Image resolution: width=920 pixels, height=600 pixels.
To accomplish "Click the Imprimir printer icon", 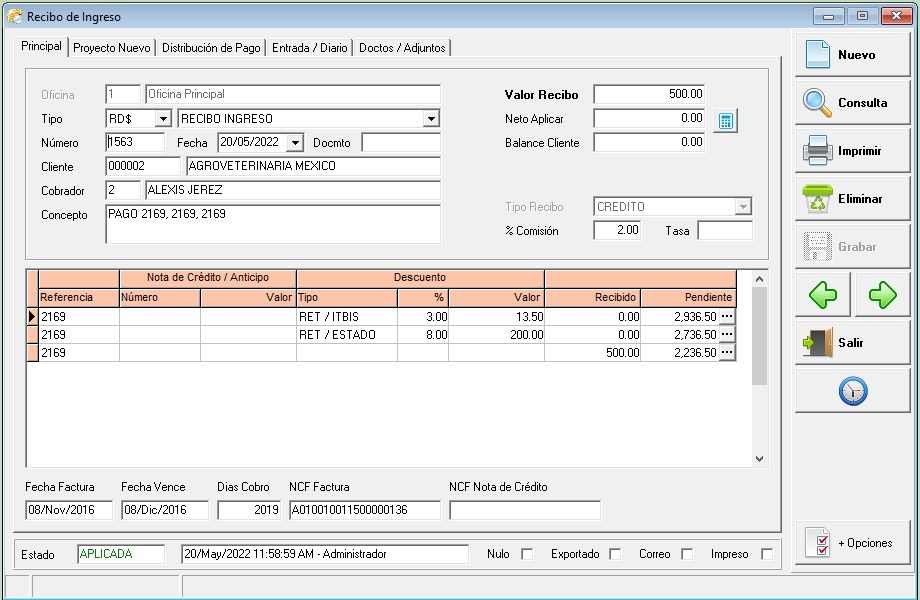I will pos(852,151).
